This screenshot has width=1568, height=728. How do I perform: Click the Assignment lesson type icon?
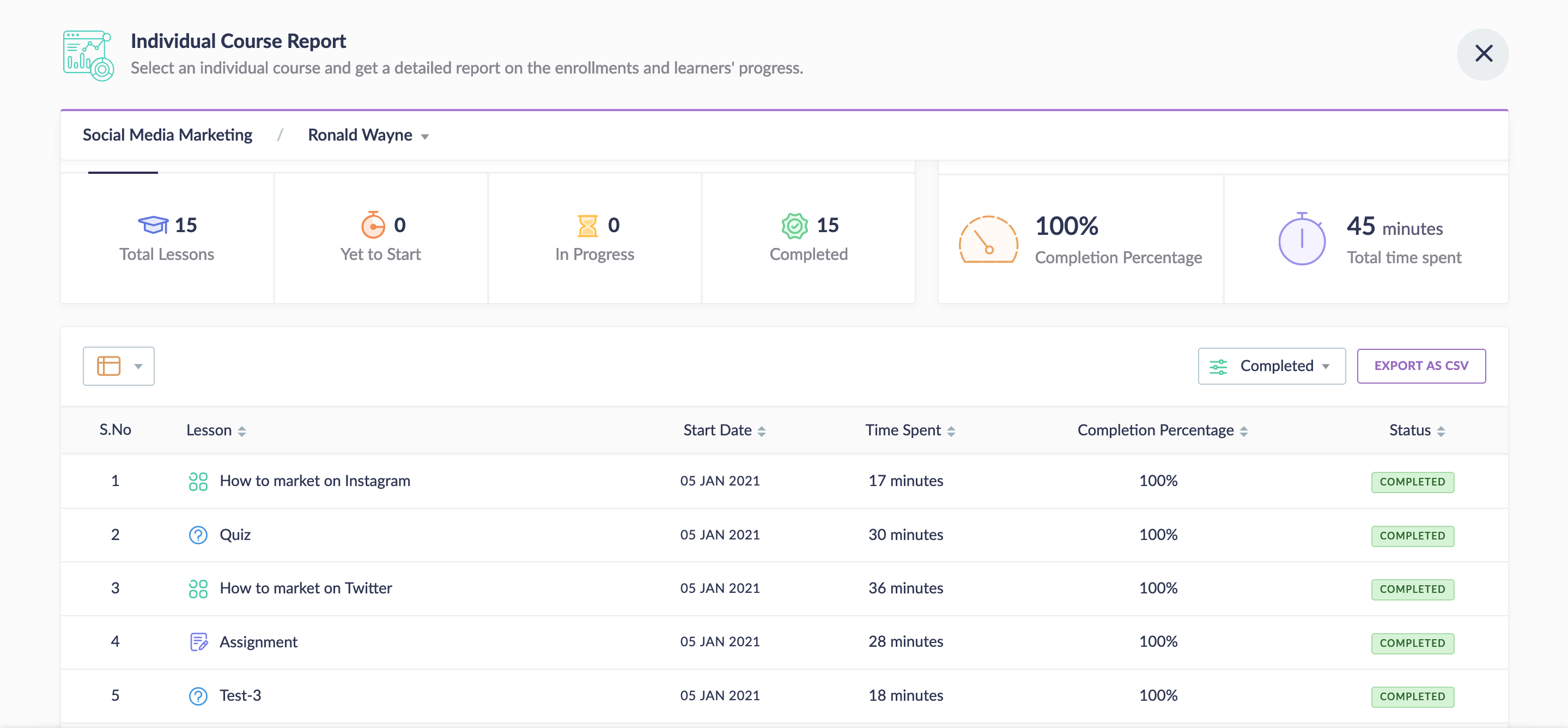(198, 641)
